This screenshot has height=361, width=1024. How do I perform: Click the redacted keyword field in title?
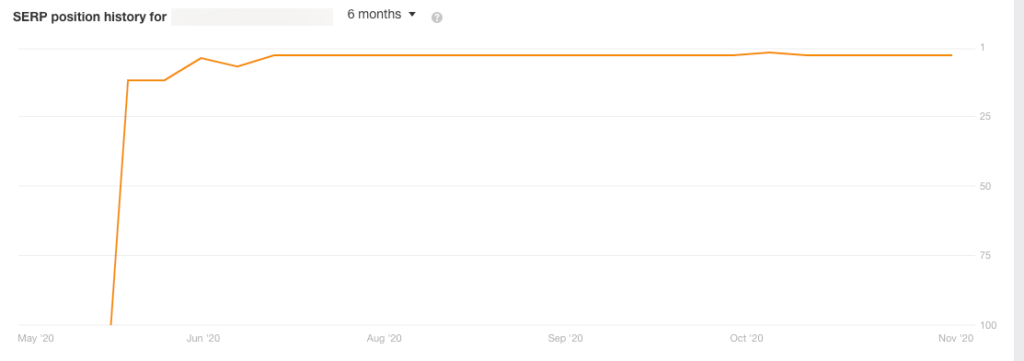click(252, 16)
